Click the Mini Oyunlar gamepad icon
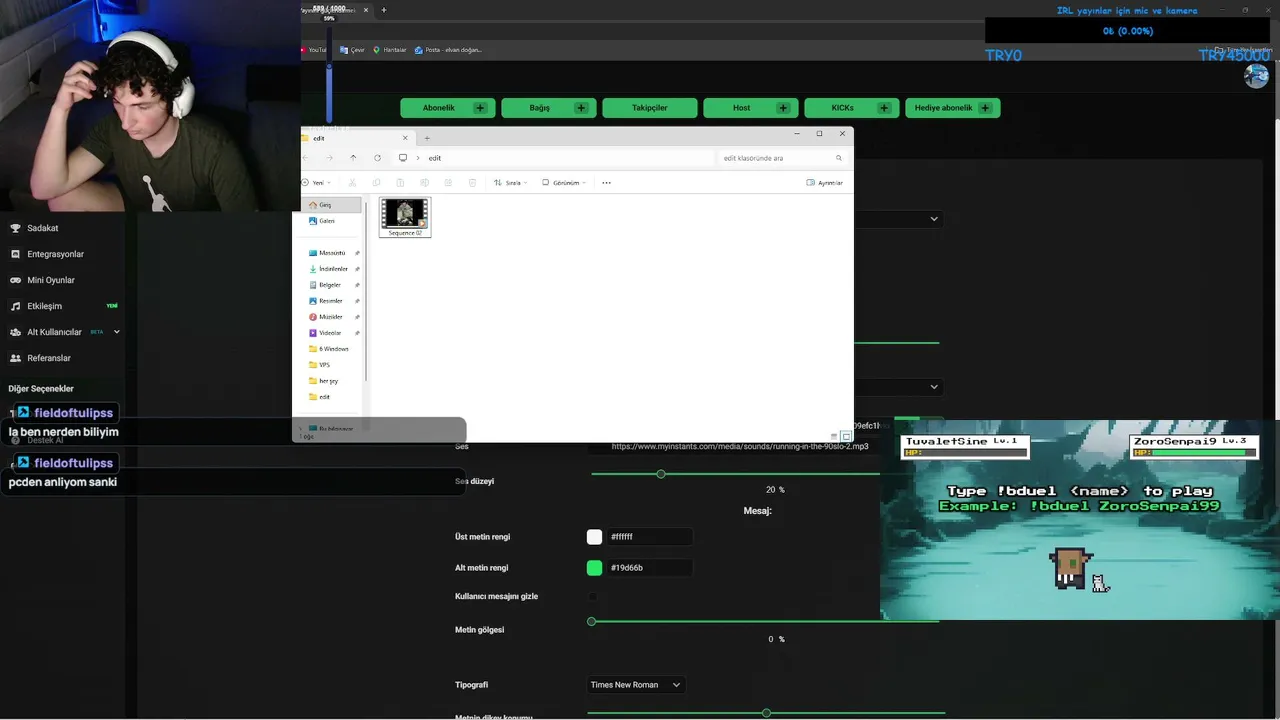 tap(15, 280)
